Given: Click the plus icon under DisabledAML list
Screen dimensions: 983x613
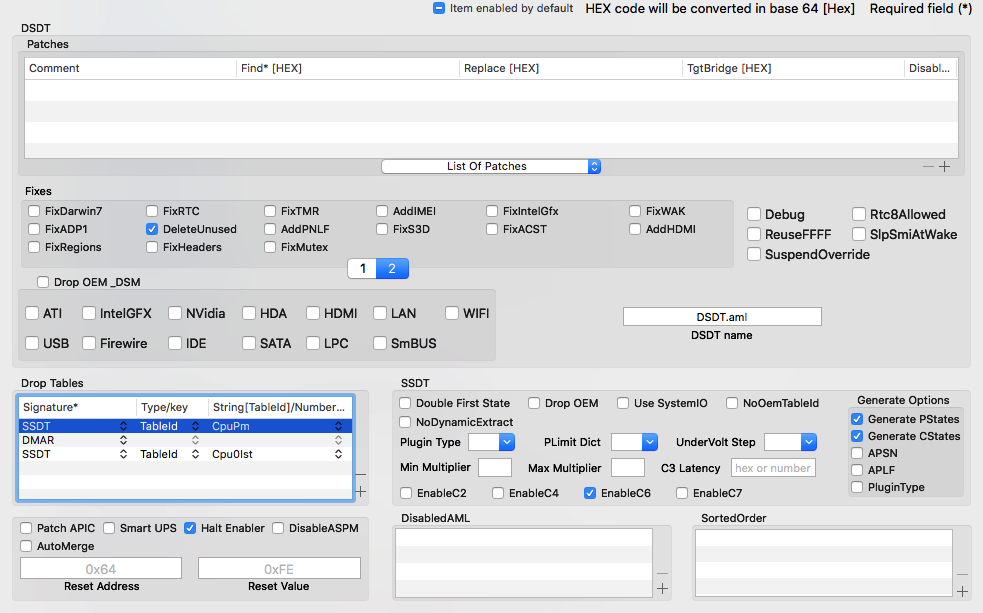Looking at the screenshot, I should (662, 589).
